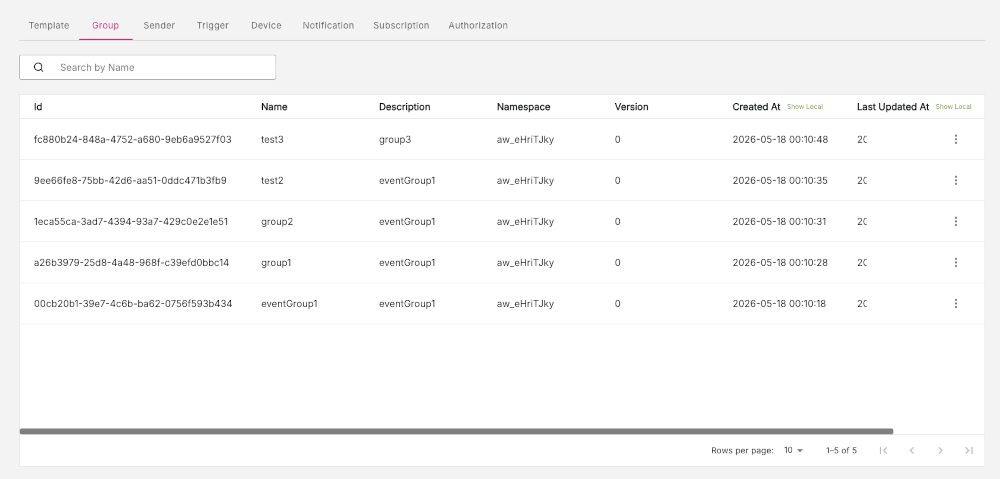Click created time 2026-05-18 00:10:48

click(780, 139)
